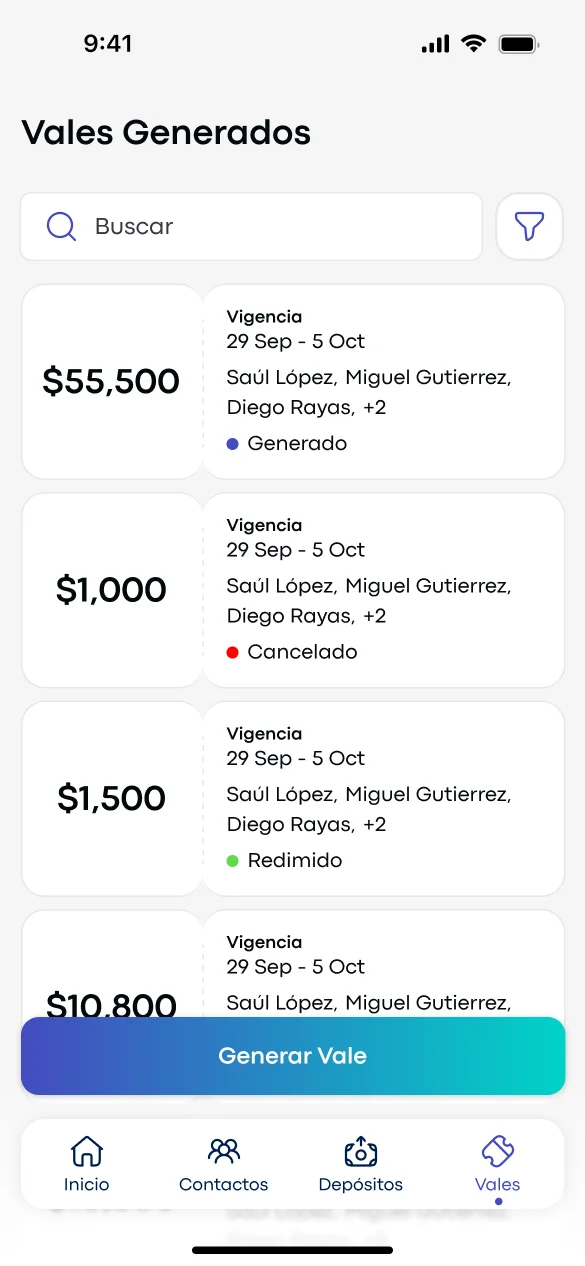Tap the green Redimido status label
The image size is (585, 1266).
pos(295,860)
